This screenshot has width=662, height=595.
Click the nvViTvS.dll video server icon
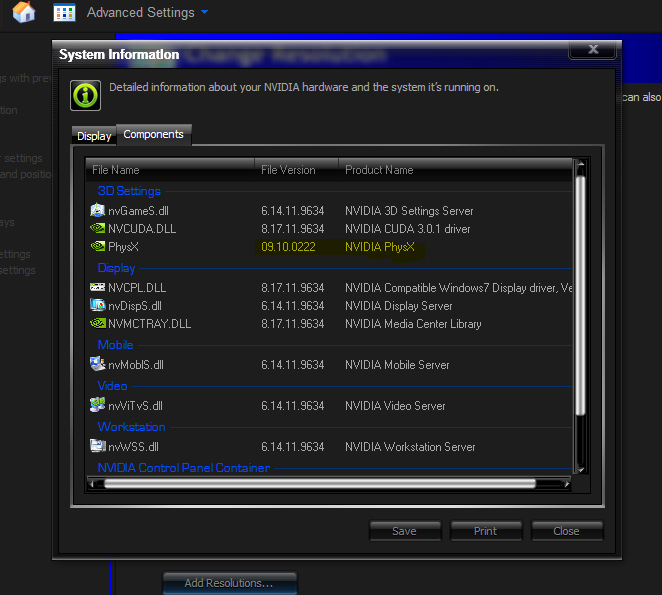pos(98,406)
